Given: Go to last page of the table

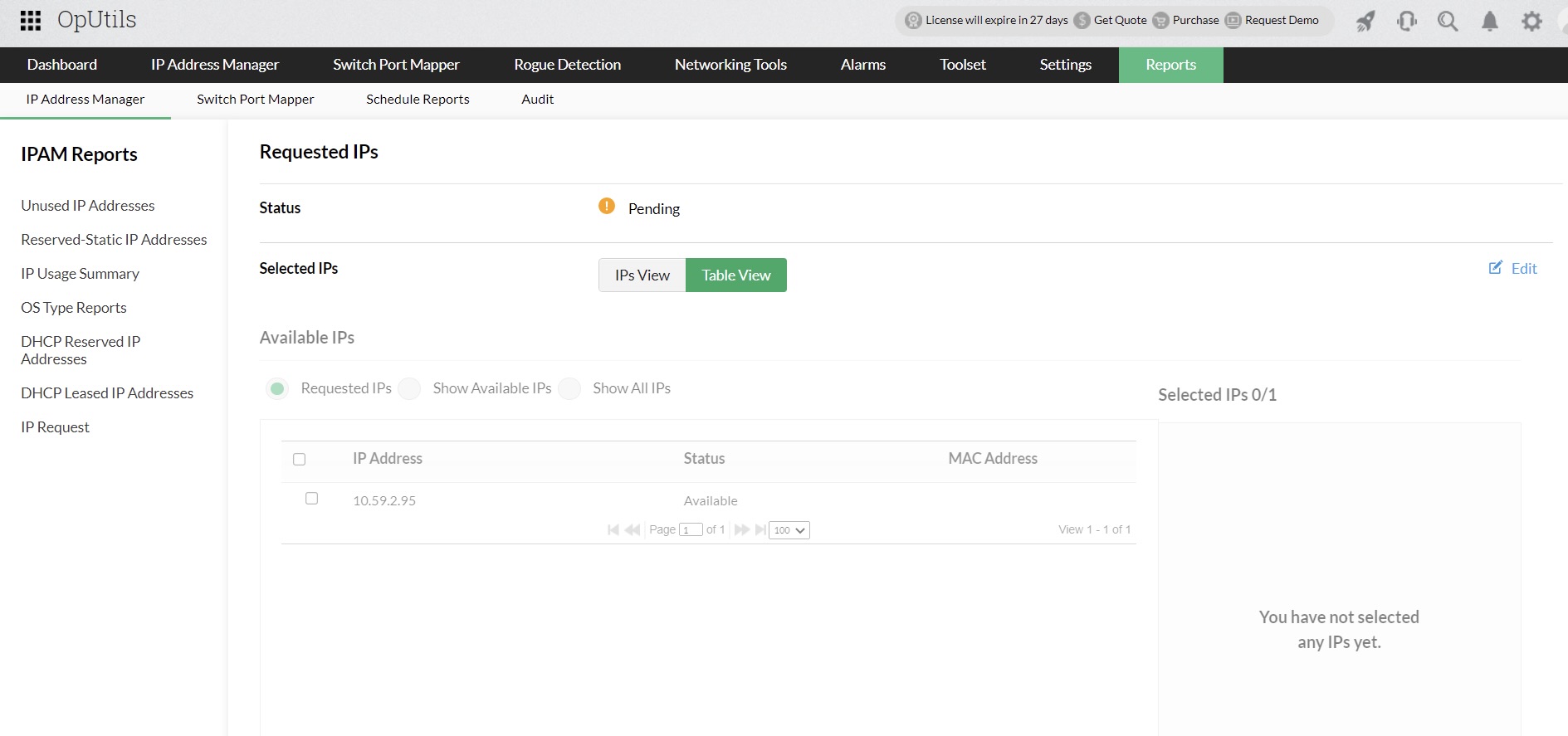Looking at the screenshot, I should coord(760,529).
